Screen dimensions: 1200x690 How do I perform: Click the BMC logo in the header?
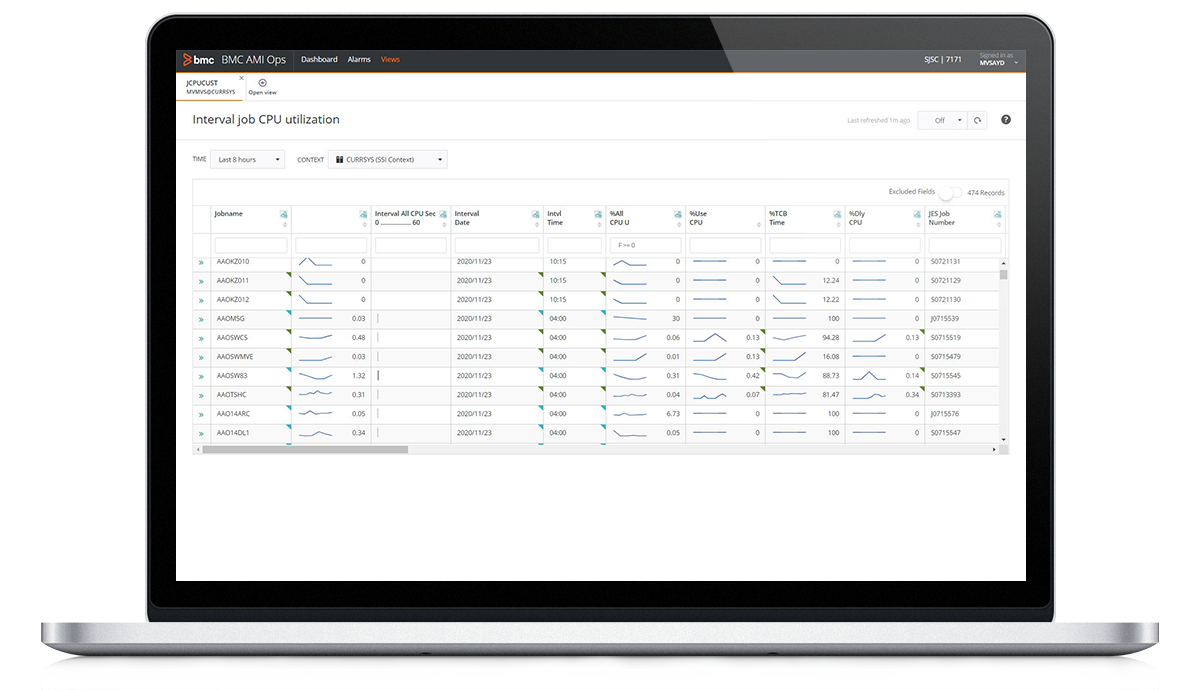pyautogui.click(x=199, y=59)
